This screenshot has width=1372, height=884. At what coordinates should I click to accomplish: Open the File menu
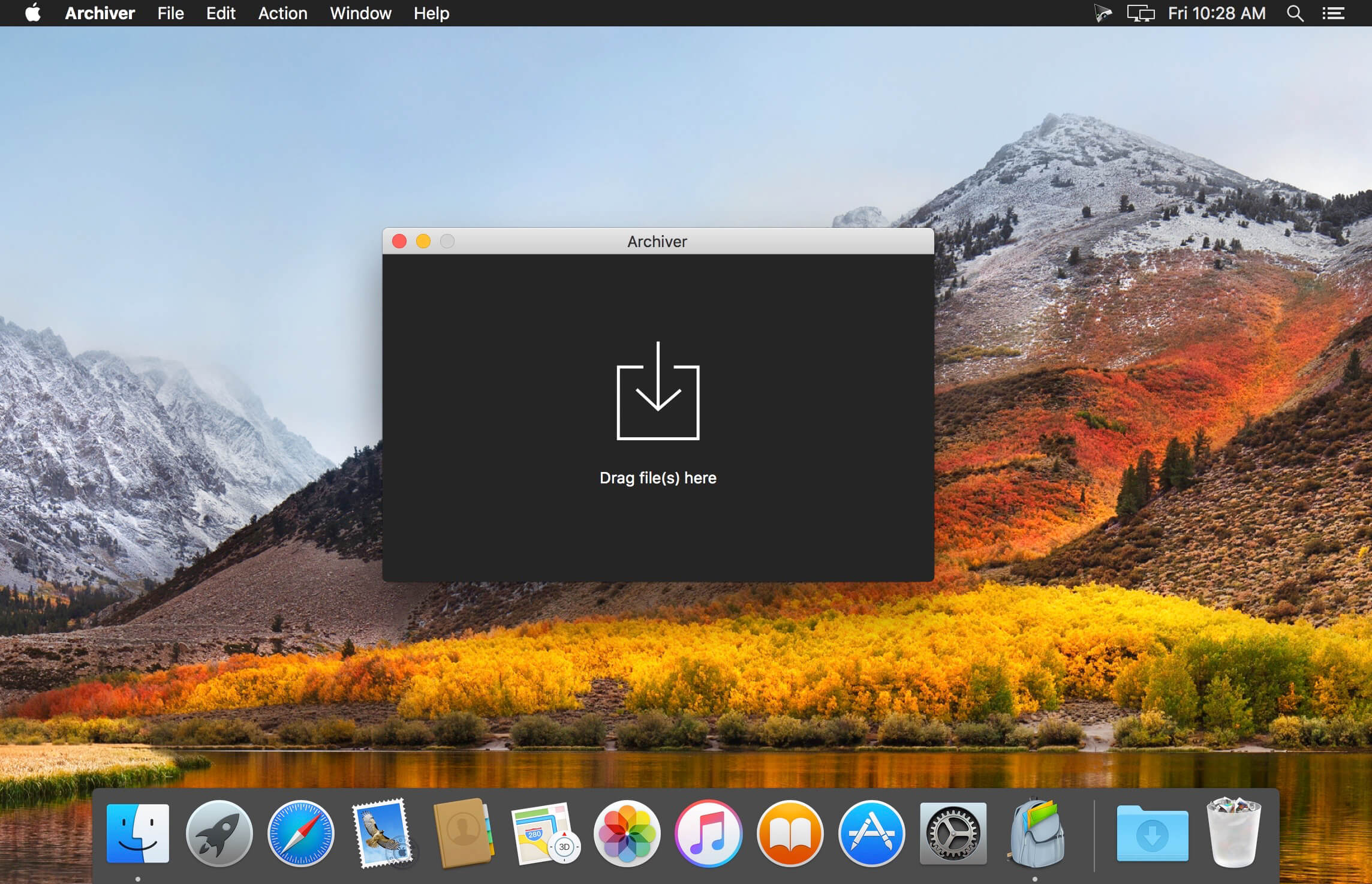pyautogui.click(x=170, y=13)
